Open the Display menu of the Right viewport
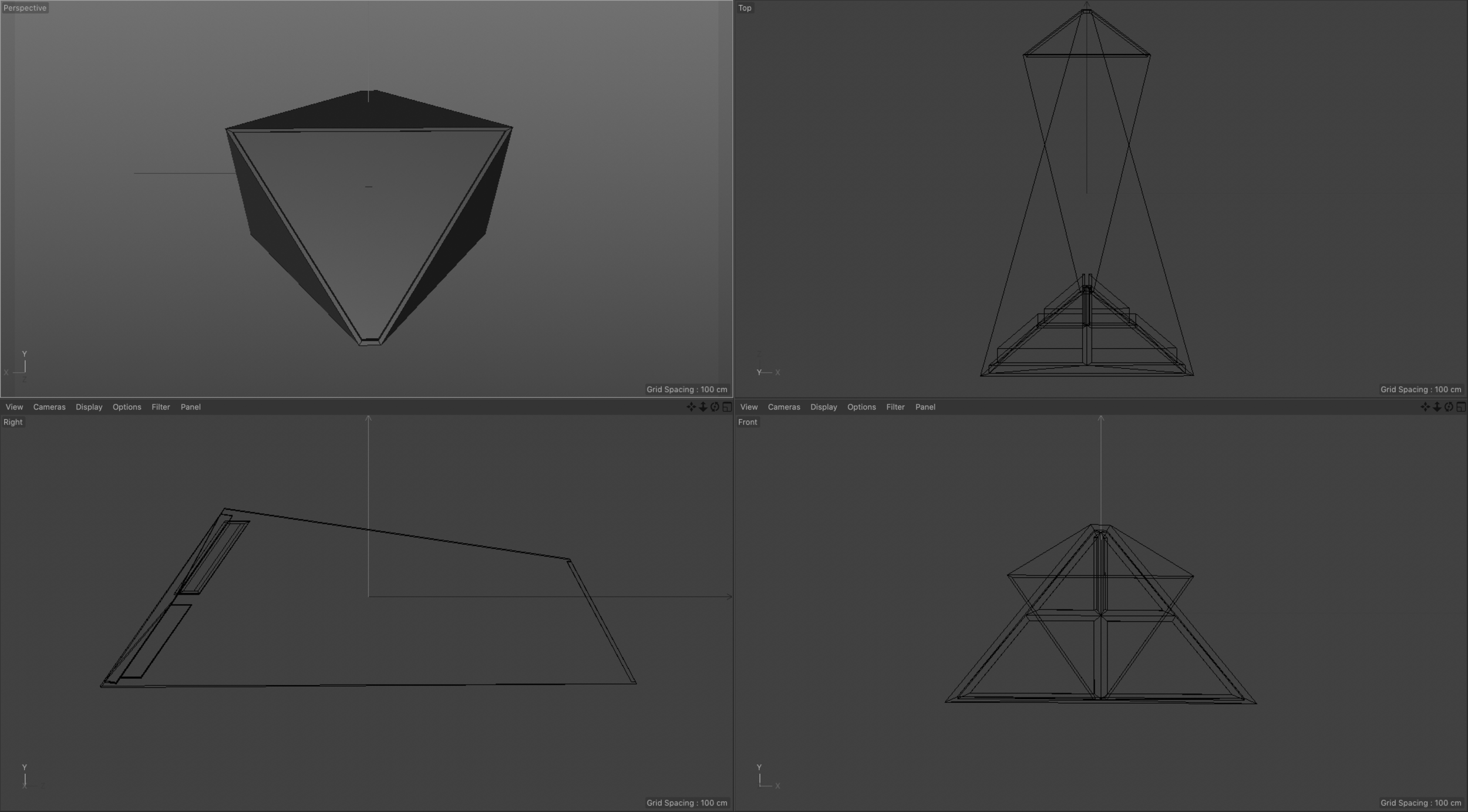 click(x=89, y=407)
